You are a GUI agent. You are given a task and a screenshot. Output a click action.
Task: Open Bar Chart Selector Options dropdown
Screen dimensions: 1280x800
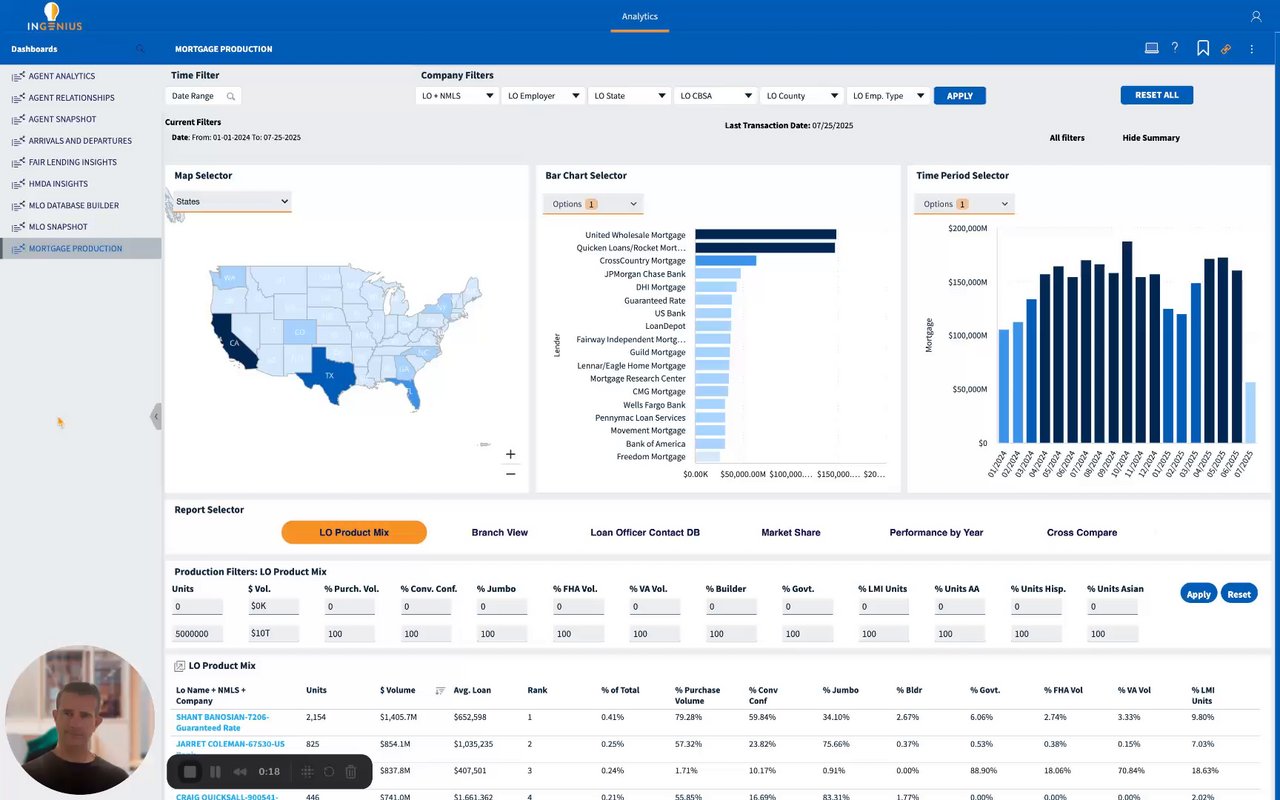click(x=593, y=204)
